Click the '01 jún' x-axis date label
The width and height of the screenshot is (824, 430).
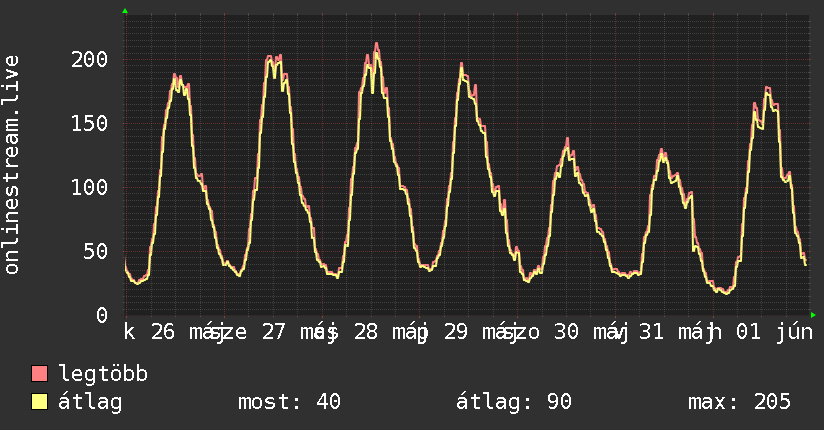coord(774,332)
